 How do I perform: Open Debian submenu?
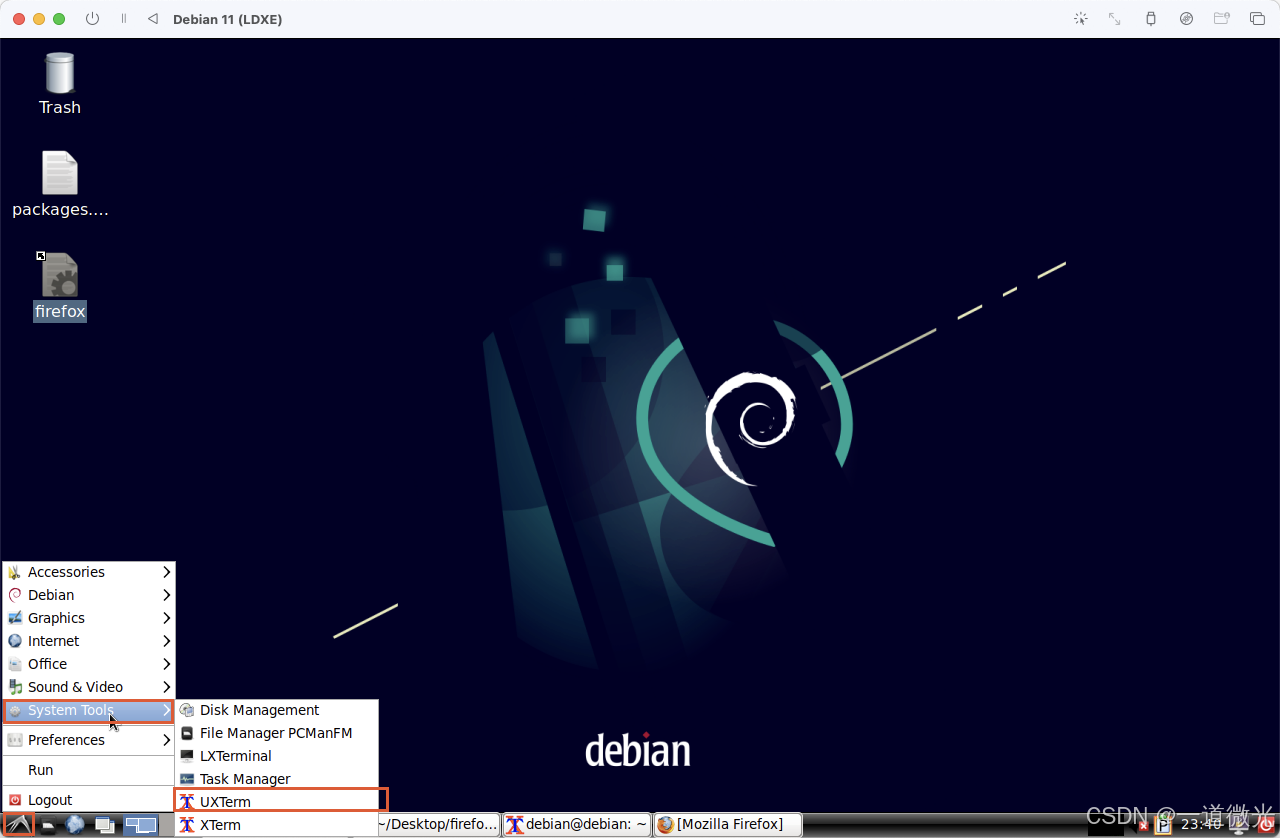(x=89, y=595)
